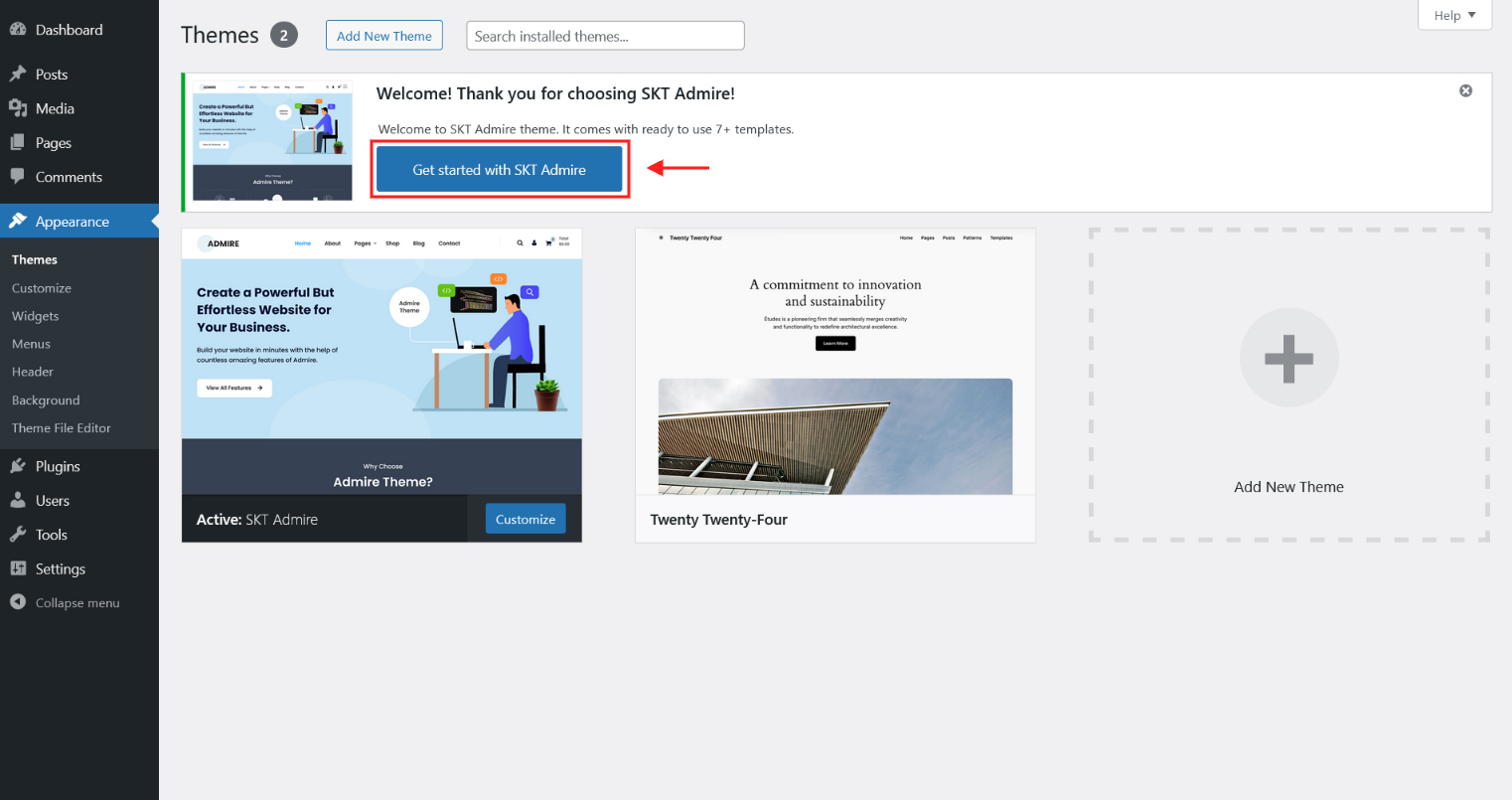Click the Tools wrench icon
The width and height of the screenshot is (1512, 800).
tap(18, 535)
